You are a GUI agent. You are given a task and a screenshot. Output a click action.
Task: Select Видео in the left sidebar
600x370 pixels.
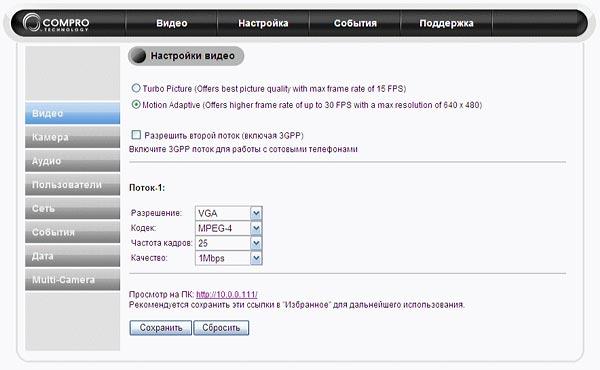[72, 113]
